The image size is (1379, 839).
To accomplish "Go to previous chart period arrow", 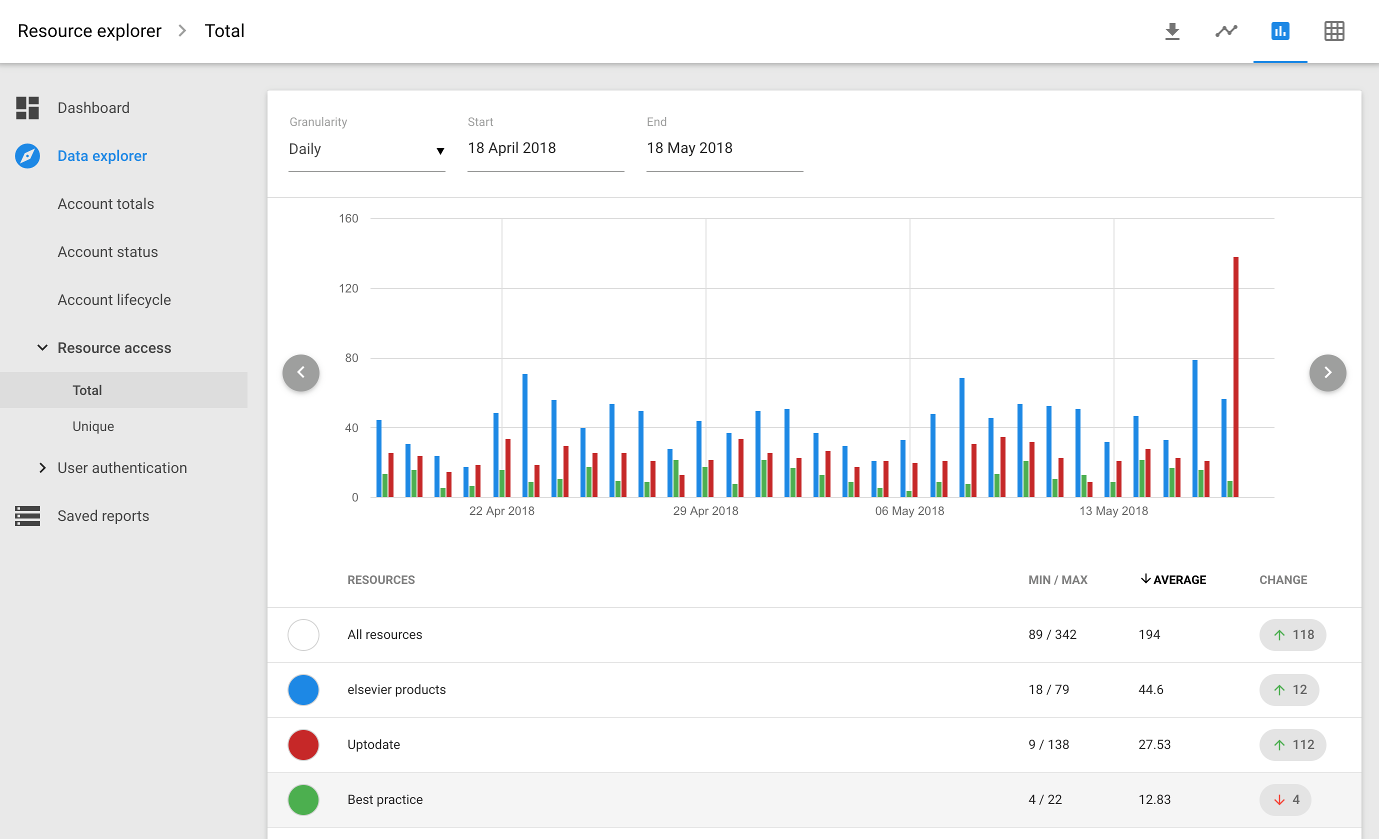I will [x=301, y=372].
